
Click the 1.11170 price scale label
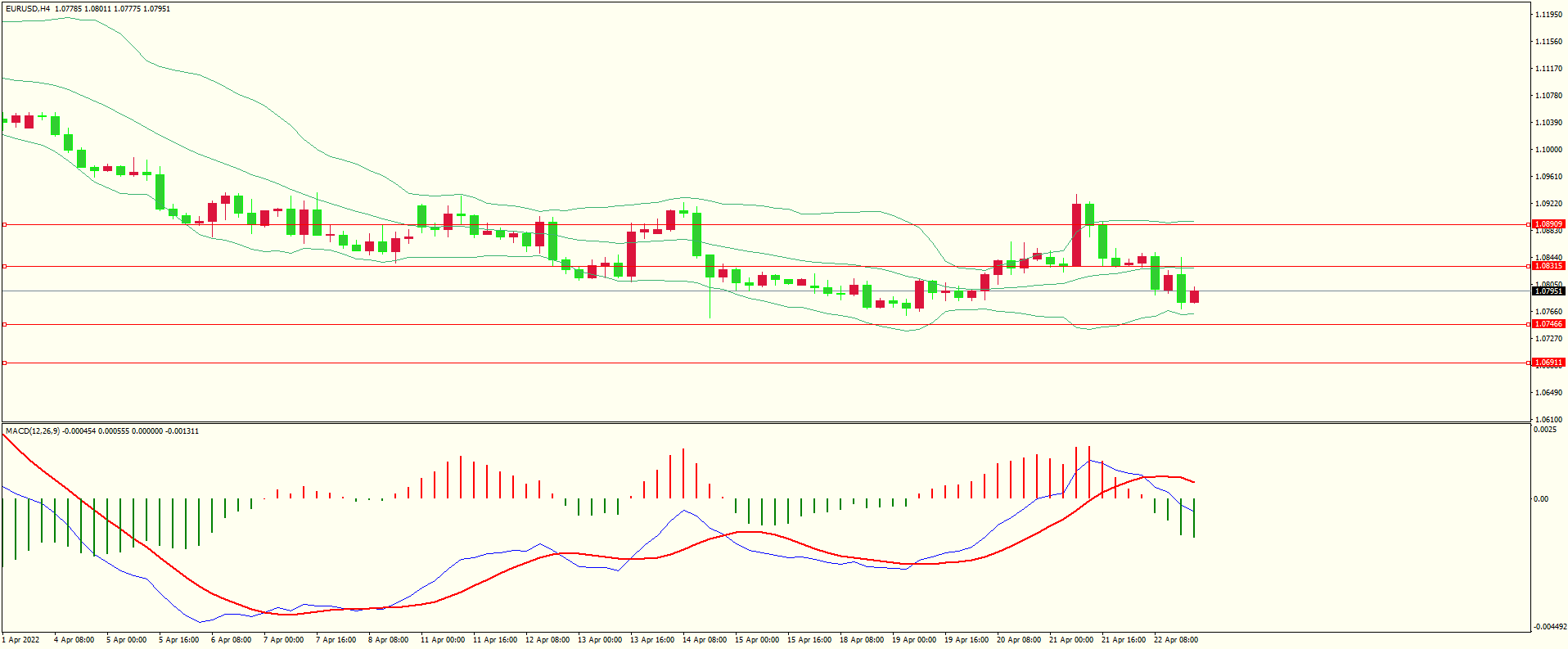[1549, 69]
